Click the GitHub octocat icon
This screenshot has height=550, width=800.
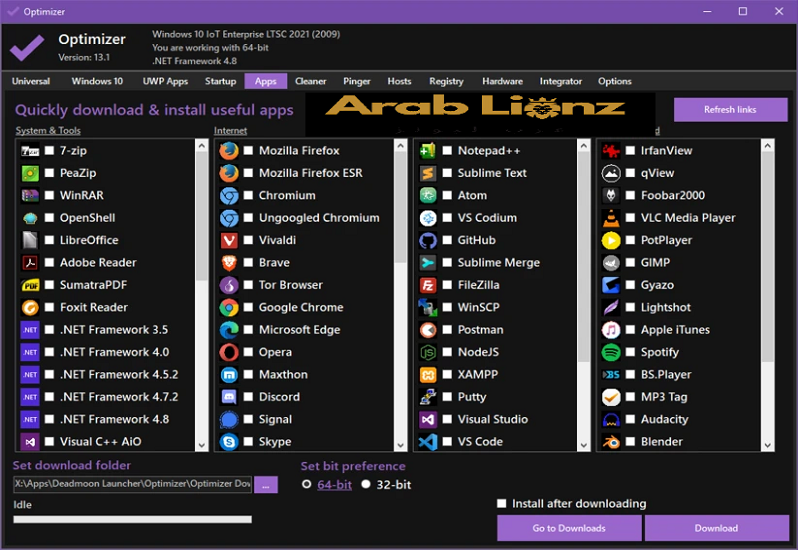[428, 240]
